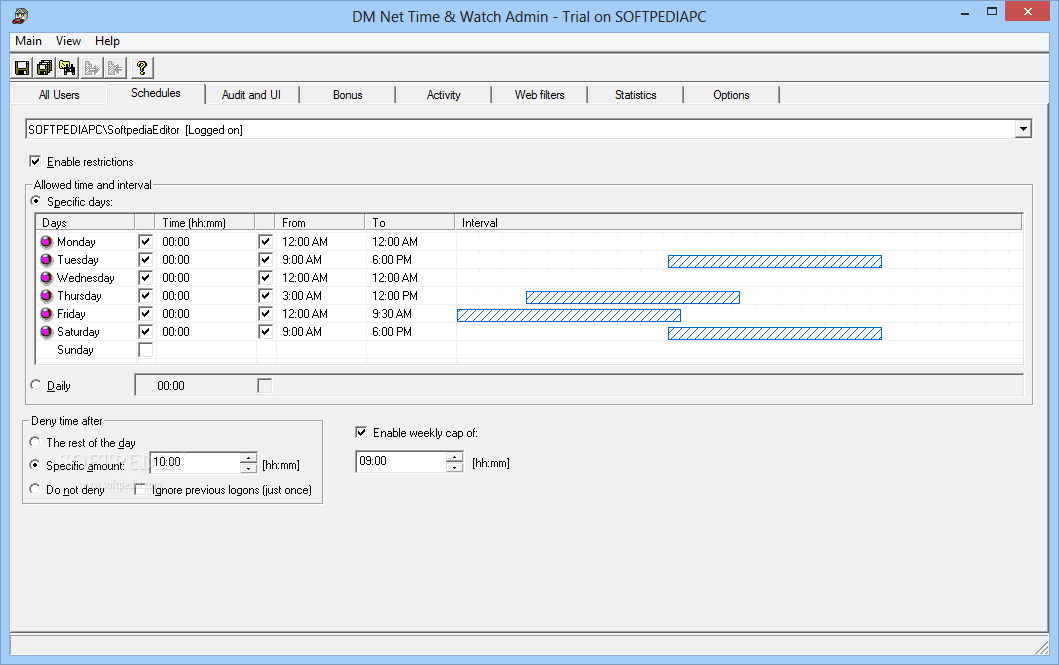This screenshot has width=1059, height=665.
Task: Switch to the Activity tab
Action: [444, 95]
